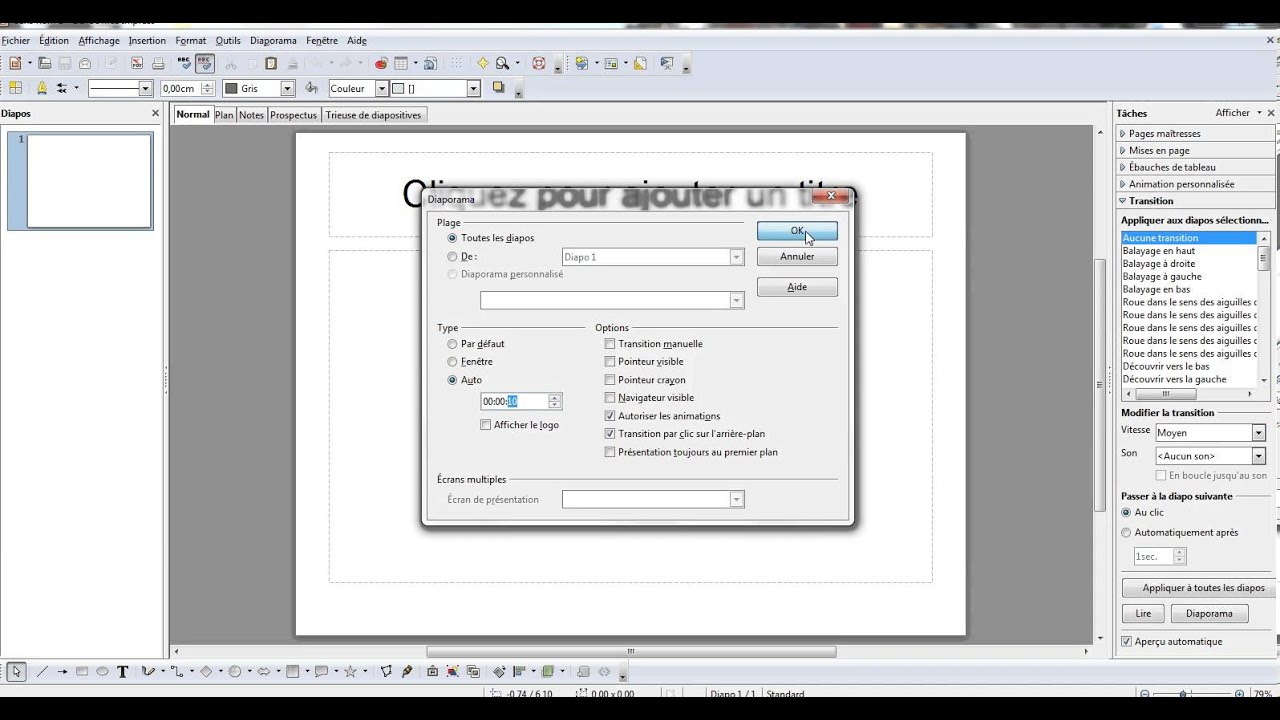Click the Print icon in toolbar
Viewport: 1280px width, 720px height.
point(158,63)
